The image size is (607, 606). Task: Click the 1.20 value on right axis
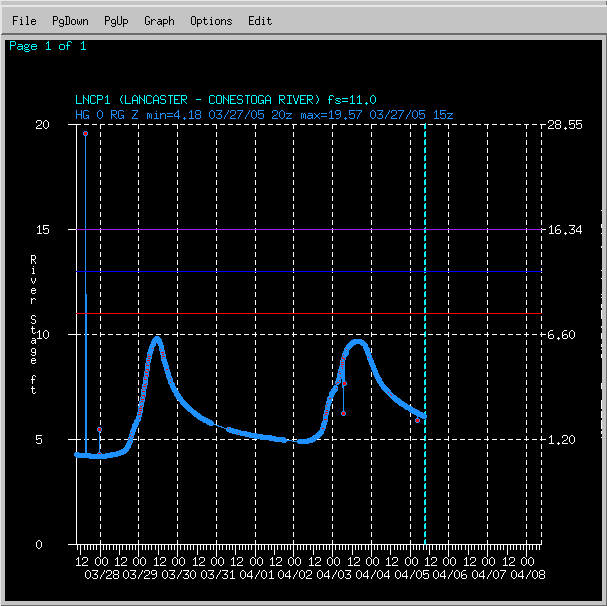tap(562, 440)
